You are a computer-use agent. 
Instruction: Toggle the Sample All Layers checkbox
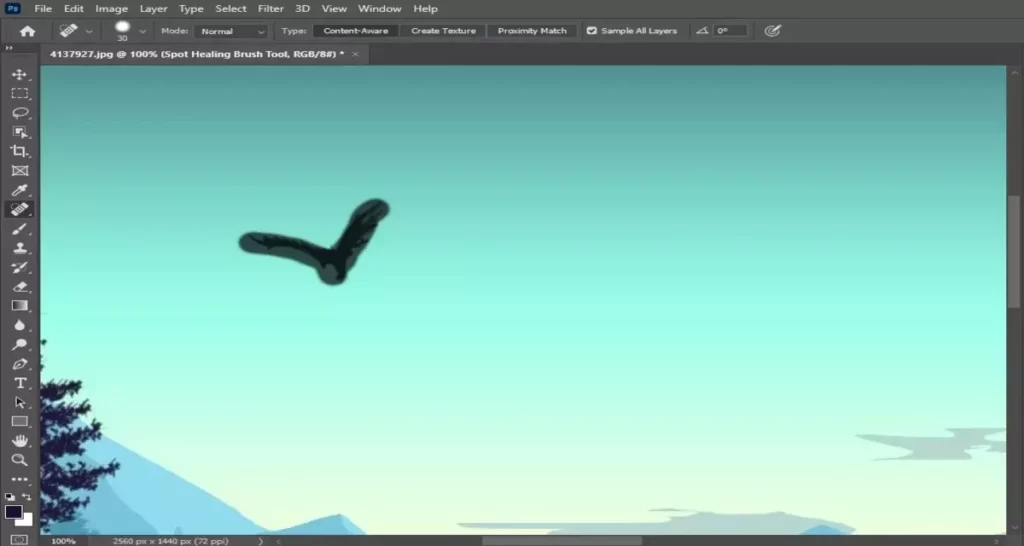[x=592, y=31]
